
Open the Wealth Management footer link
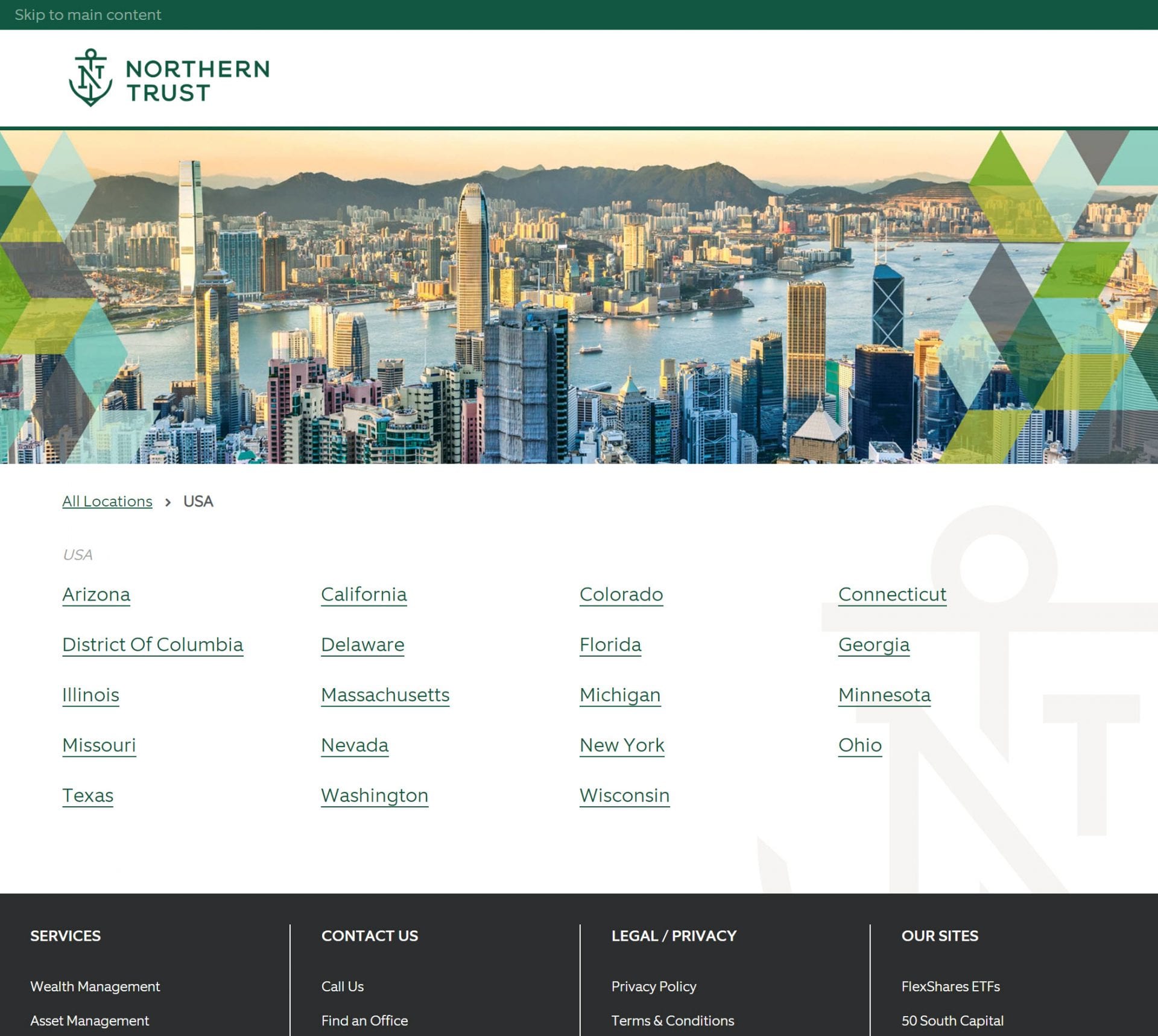pos(95,987)
